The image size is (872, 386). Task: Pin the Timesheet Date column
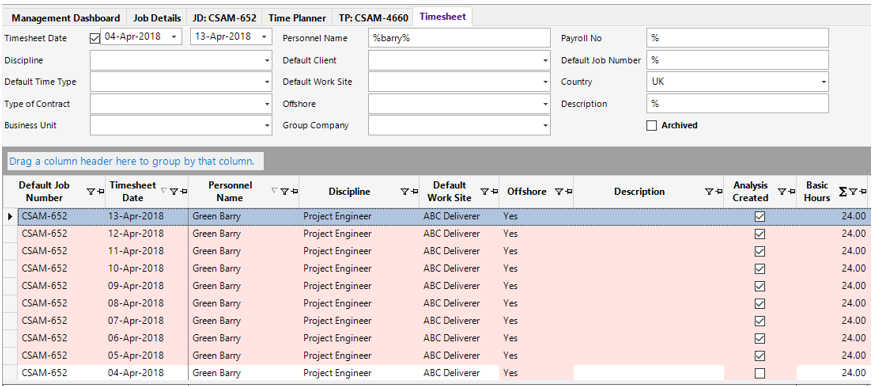[x=184, y=192]
